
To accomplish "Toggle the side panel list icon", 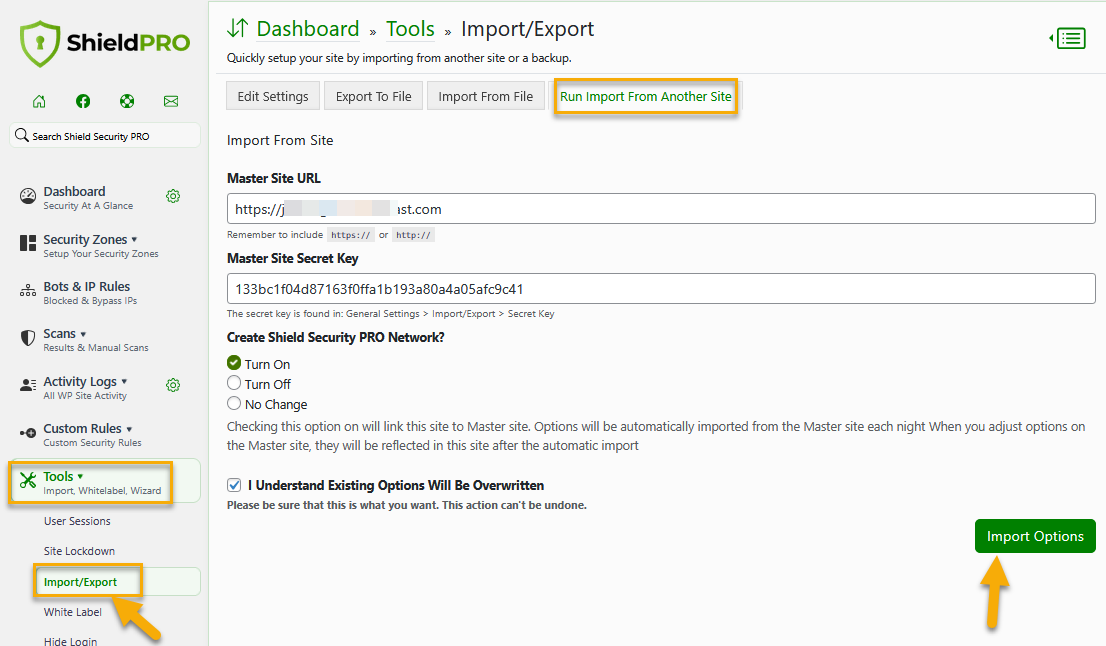I will [x=1068, y=38].
